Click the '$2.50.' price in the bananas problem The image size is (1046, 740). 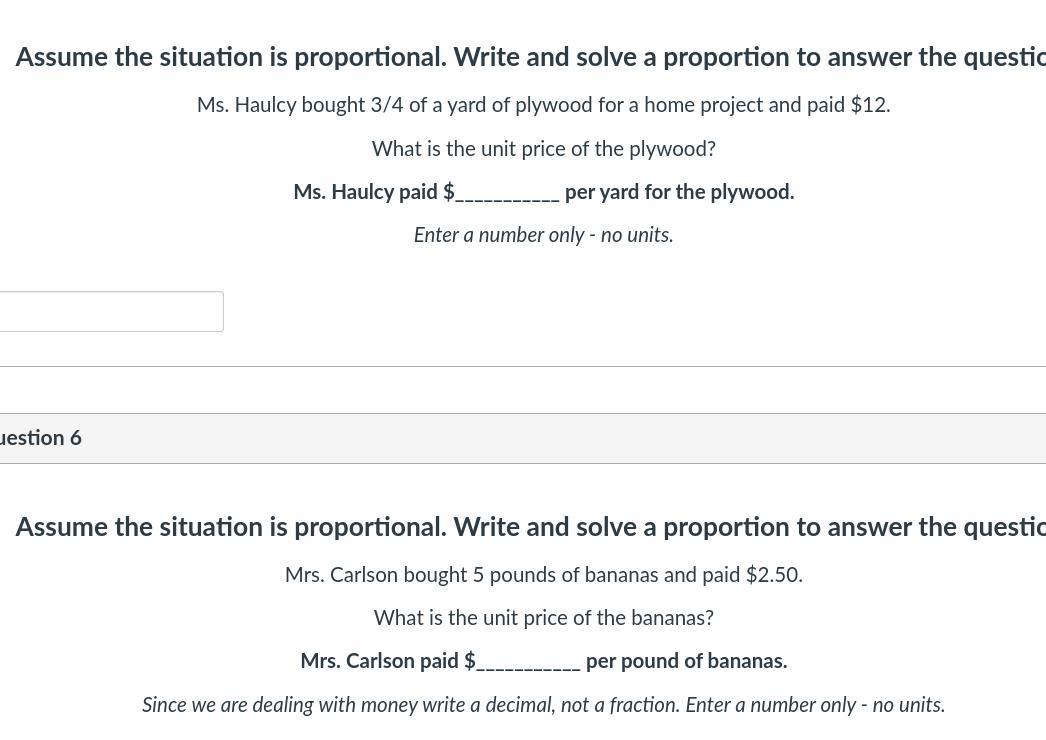pos(774,575)
